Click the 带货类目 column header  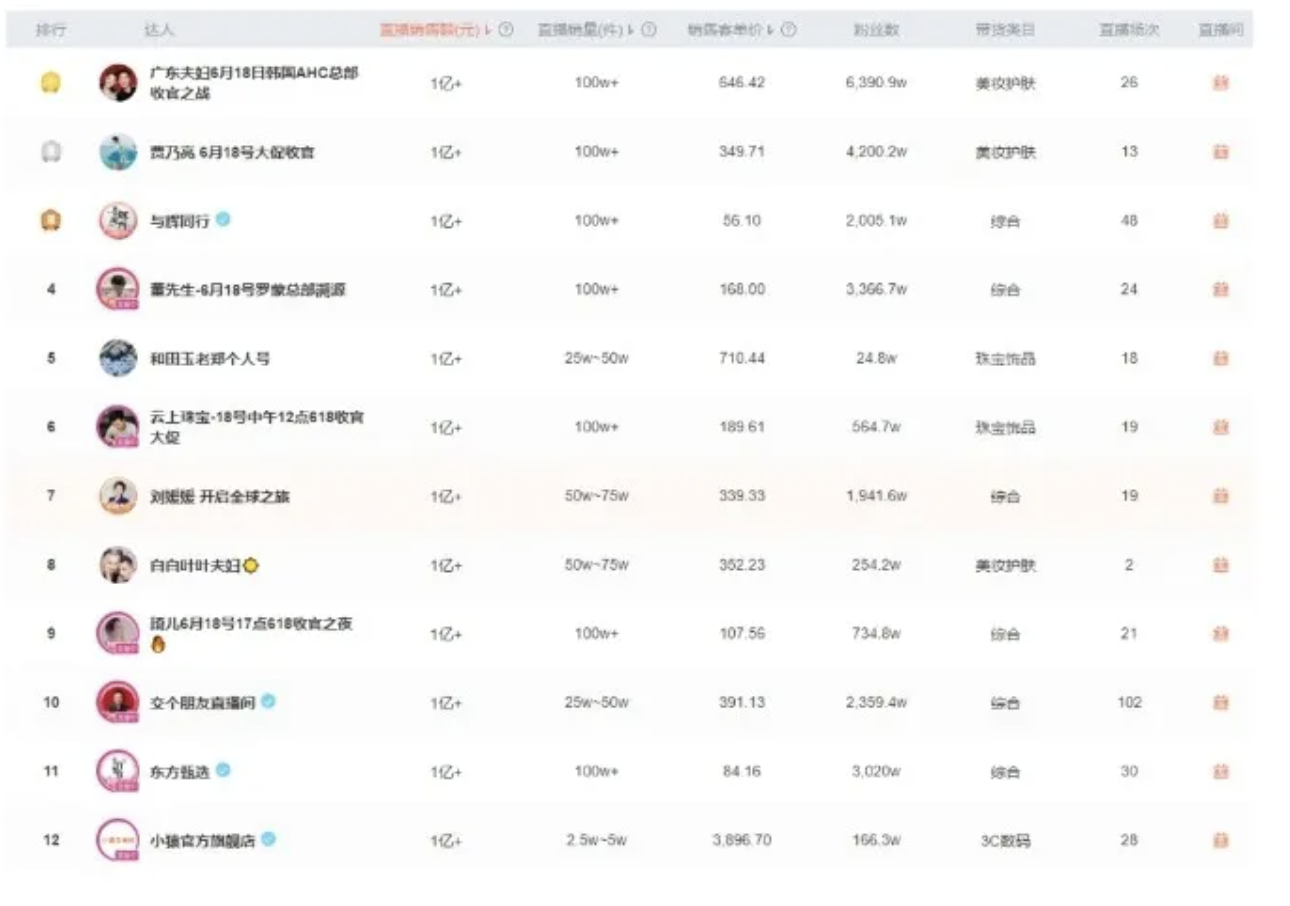[1005, 30]
